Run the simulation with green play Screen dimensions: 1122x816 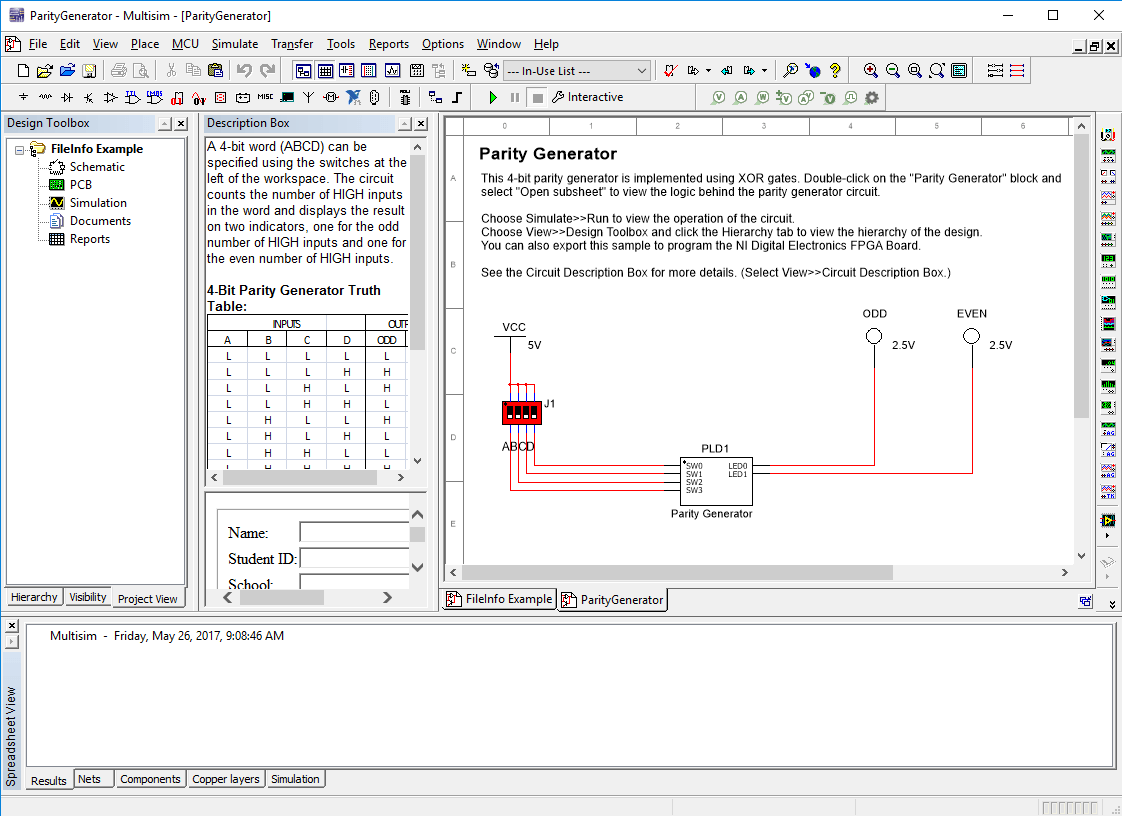492,97
